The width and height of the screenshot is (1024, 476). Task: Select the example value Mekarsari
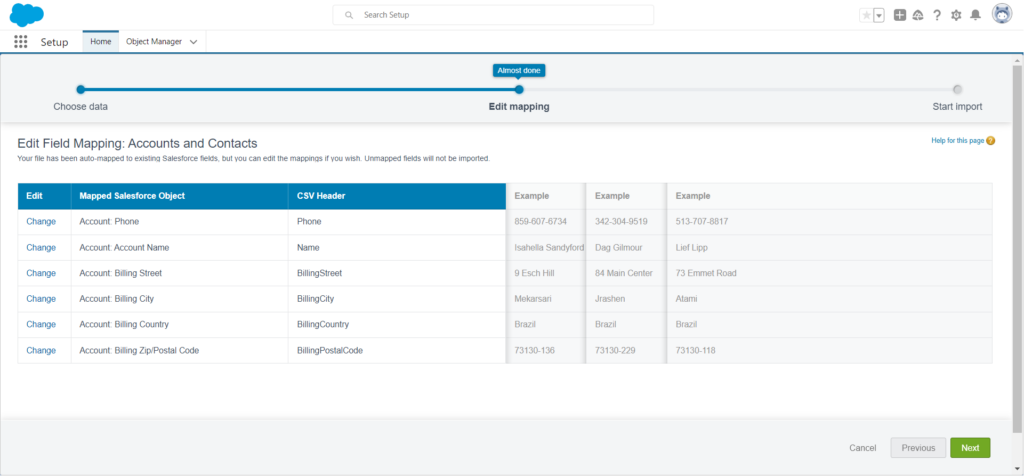534,298
